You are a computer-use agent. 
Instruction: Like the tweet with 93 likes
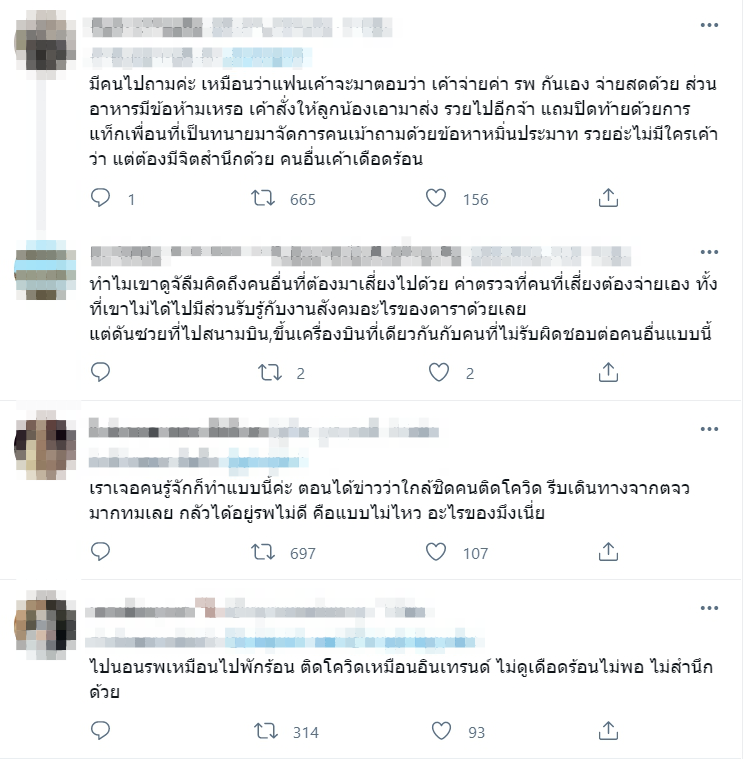441,731
